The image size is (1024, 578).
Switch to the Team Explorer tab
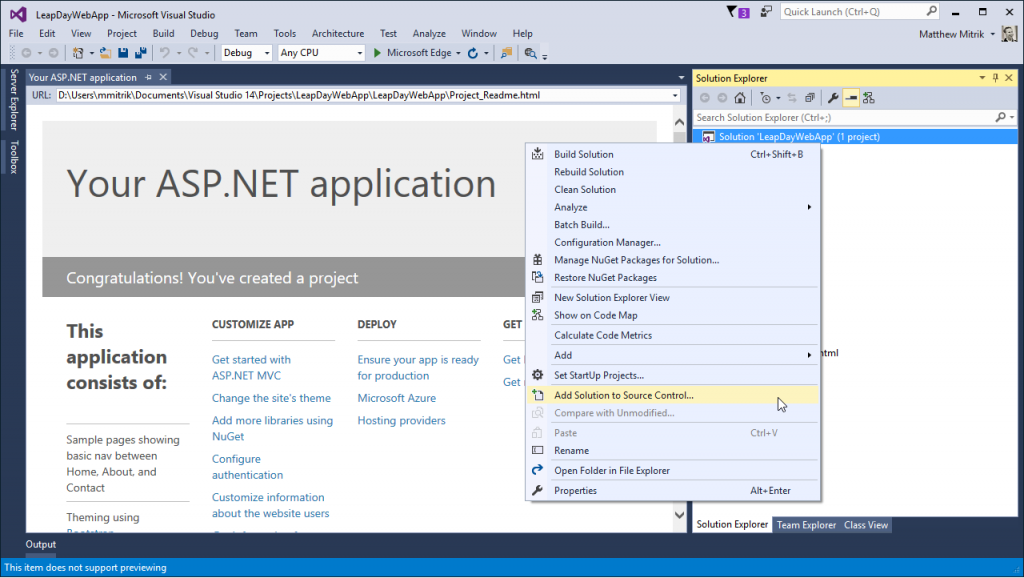806,525
